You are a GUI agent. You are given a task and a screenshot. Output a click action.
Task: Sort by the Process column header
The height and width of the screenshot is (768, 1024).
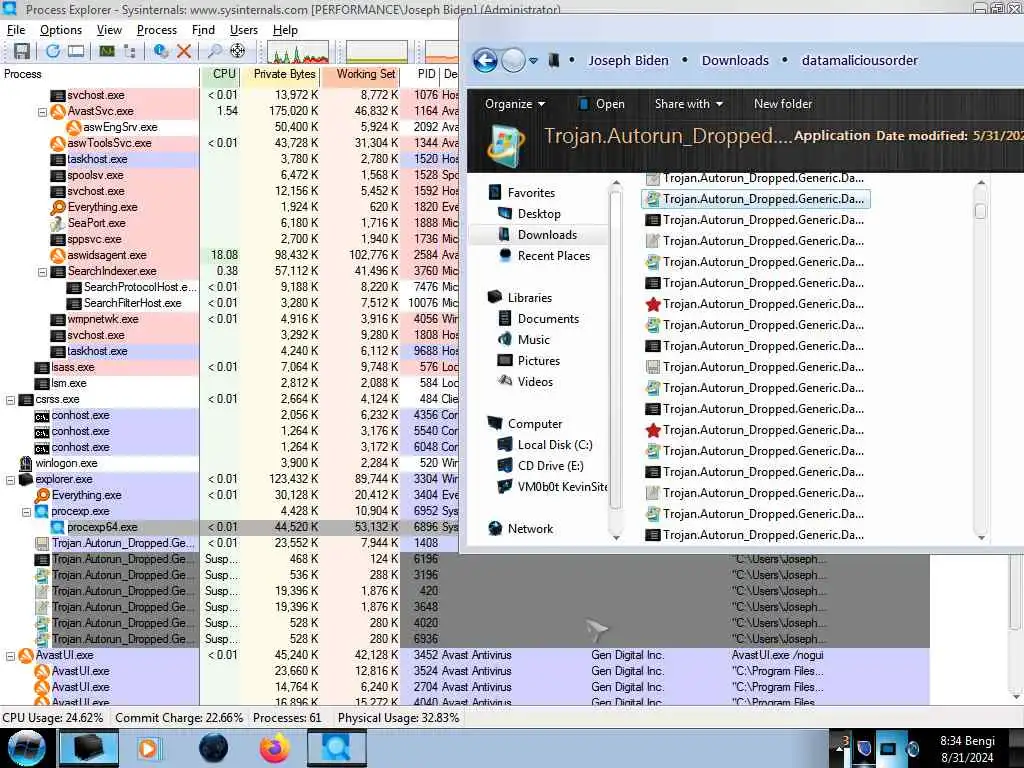tap(99, 74)
